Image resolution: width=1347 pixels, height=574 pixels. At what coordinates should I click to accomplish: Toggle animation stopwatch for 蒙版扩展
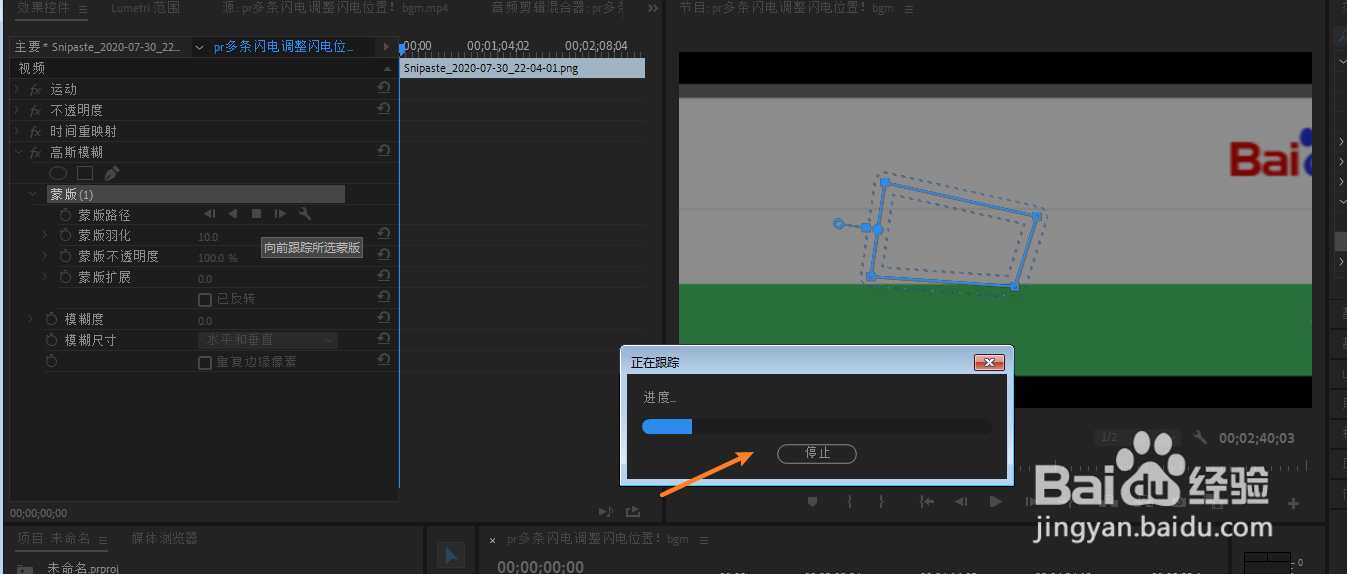click(x=65, y=277)
